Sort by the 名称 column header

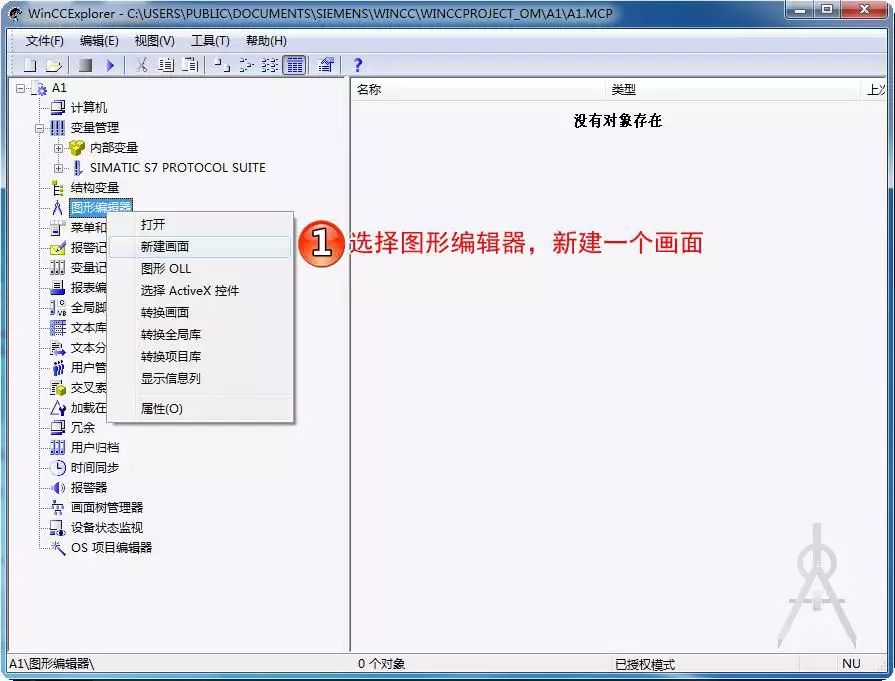tap(478, 90)
